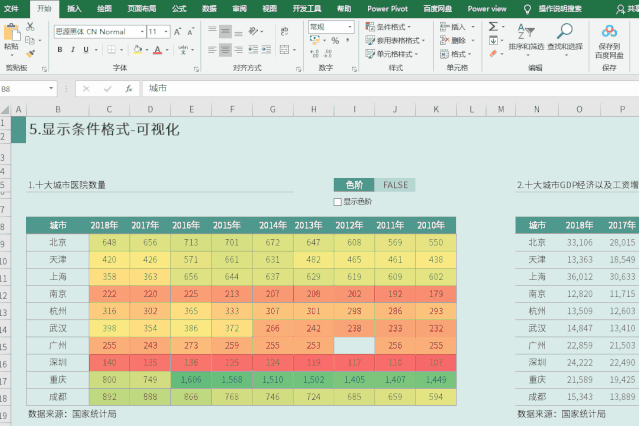Select center horizontal alignment
Viewport: 639px width, 426px height.
[x=225, y=50]
